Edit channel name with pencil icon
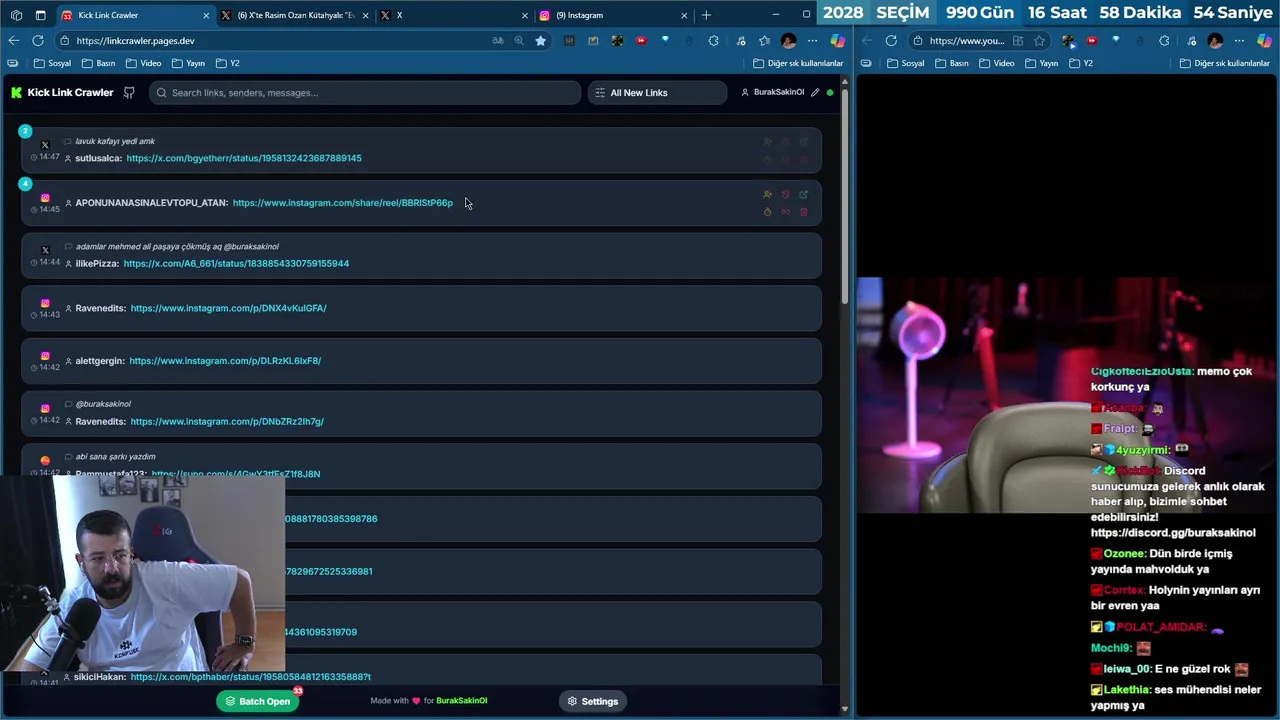Image resolution: width=1280 pixels, height=720 pixels. [x=815, y=92]
